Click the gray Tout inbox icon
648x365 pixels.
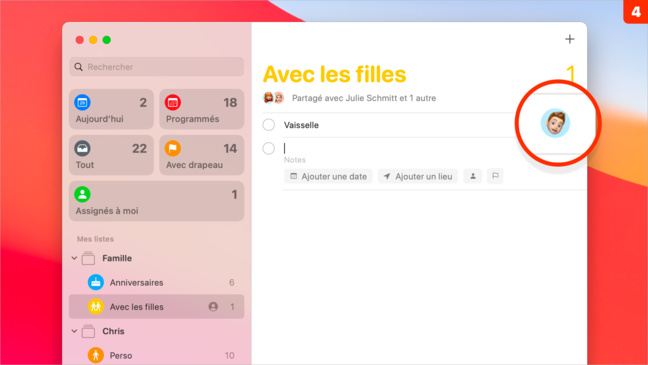pyautogui.click(x=82, y=148)
